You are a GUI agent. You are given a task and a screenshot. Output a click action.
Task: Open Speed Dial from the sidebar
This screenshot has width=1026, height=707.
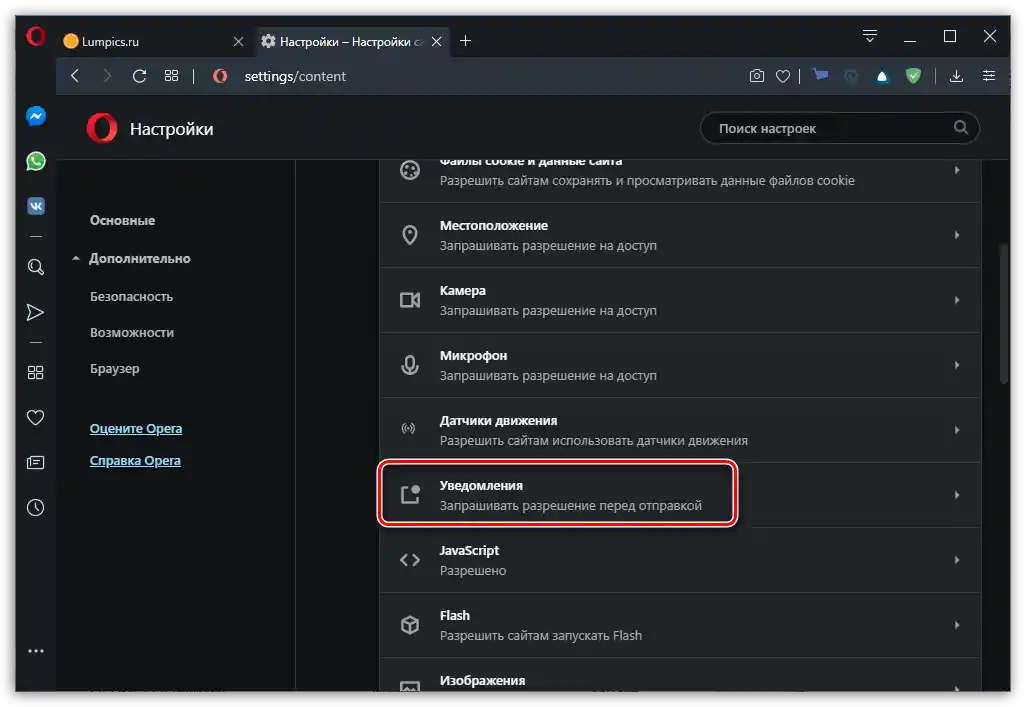pyautogui.click(x=35, y=372)
